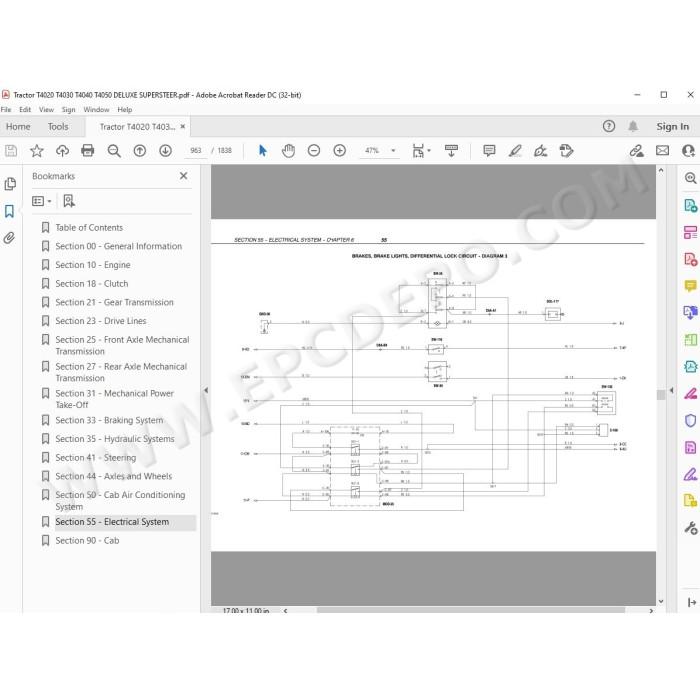The image size is (700, 700).
Task: Open the right pane search tool
Action: click(x=690, y=178)
